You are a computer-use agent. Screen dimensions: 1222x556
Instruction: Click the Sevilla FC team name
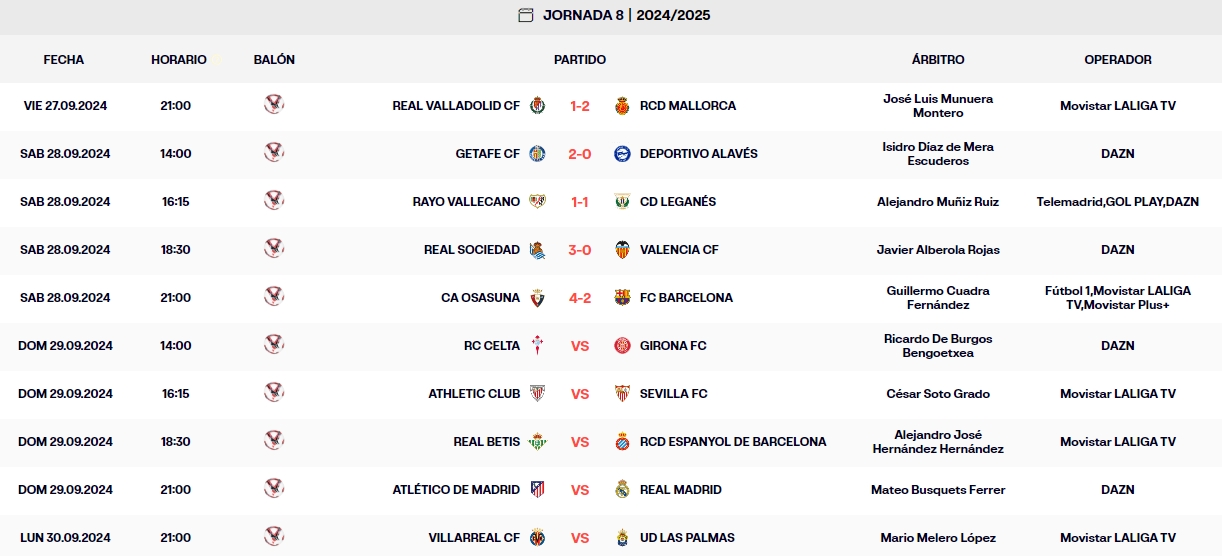click(x=673, y=394)
